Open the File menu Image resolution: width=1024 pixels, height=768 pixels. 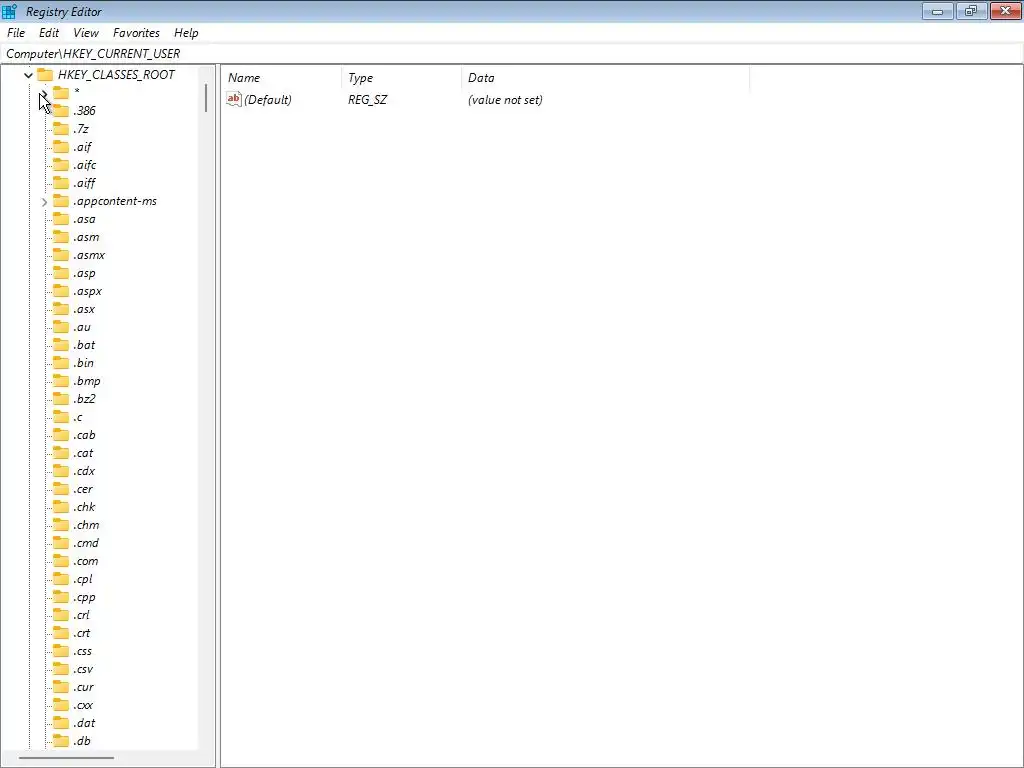click(x=16, y=33)
